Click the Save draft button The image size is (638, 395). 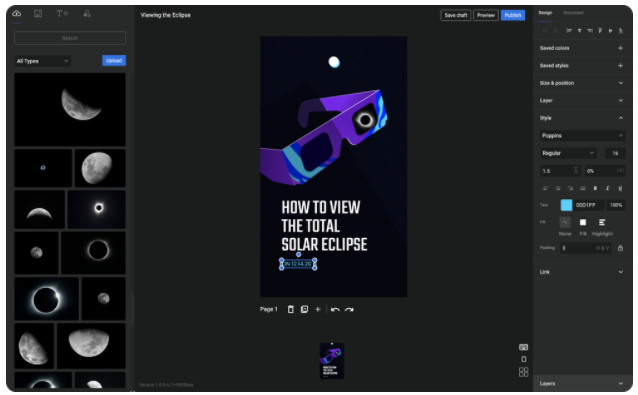click(456, 15)
